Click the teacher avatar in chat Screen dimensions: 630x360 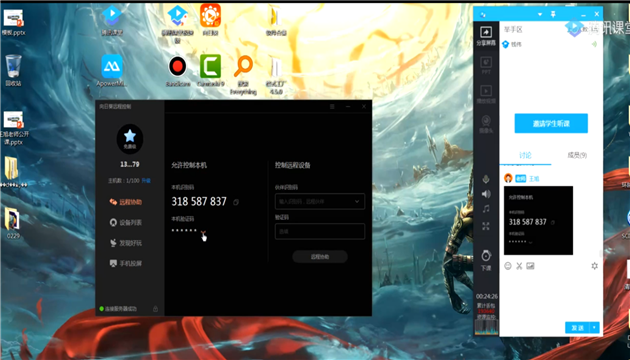(508, 178)
